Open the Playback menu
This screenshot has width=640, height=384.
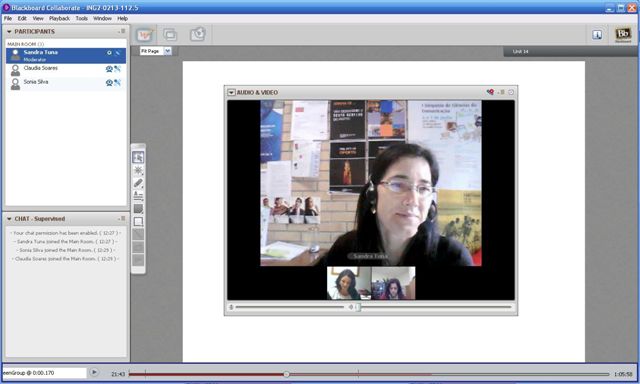click(59, 18)
